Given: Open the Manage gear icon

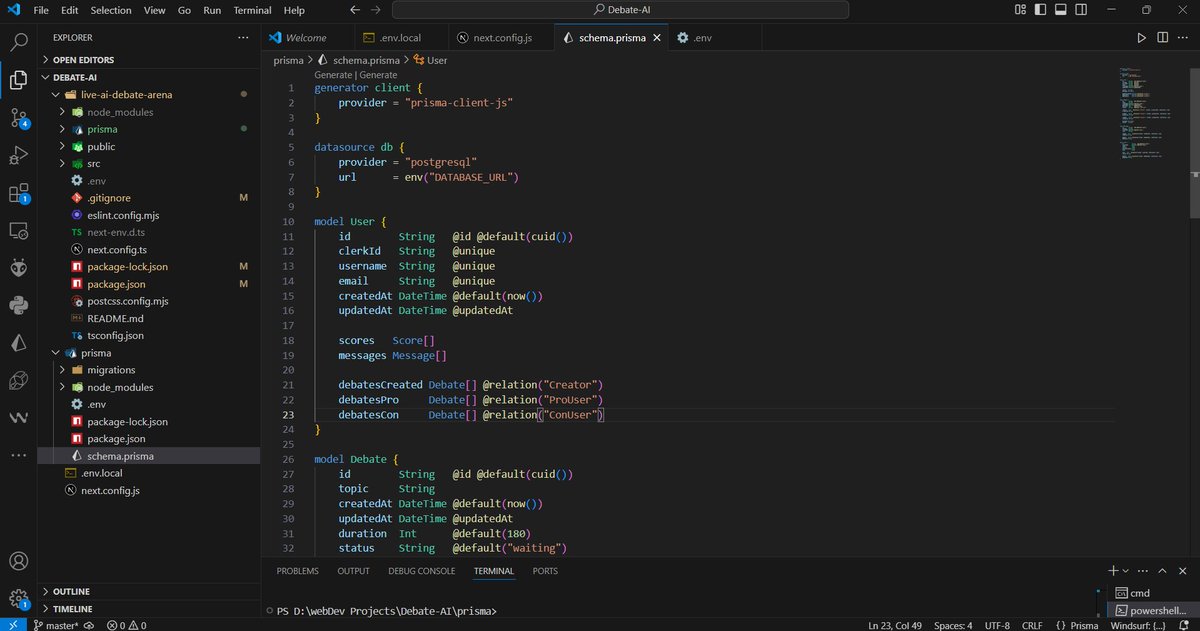Looking at the screenshot, I should point(18,599).
